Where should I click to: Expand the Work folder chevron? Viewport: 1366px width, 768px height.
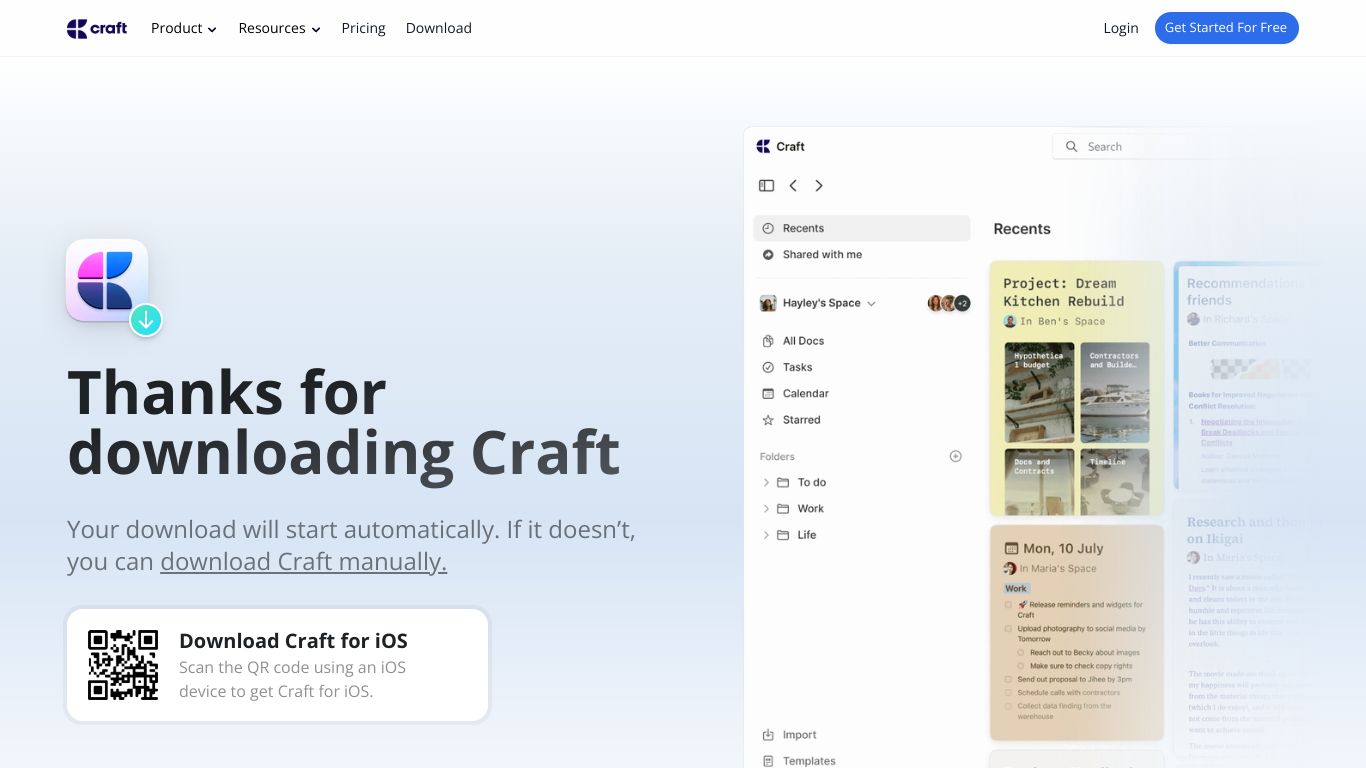click(767, 509)
